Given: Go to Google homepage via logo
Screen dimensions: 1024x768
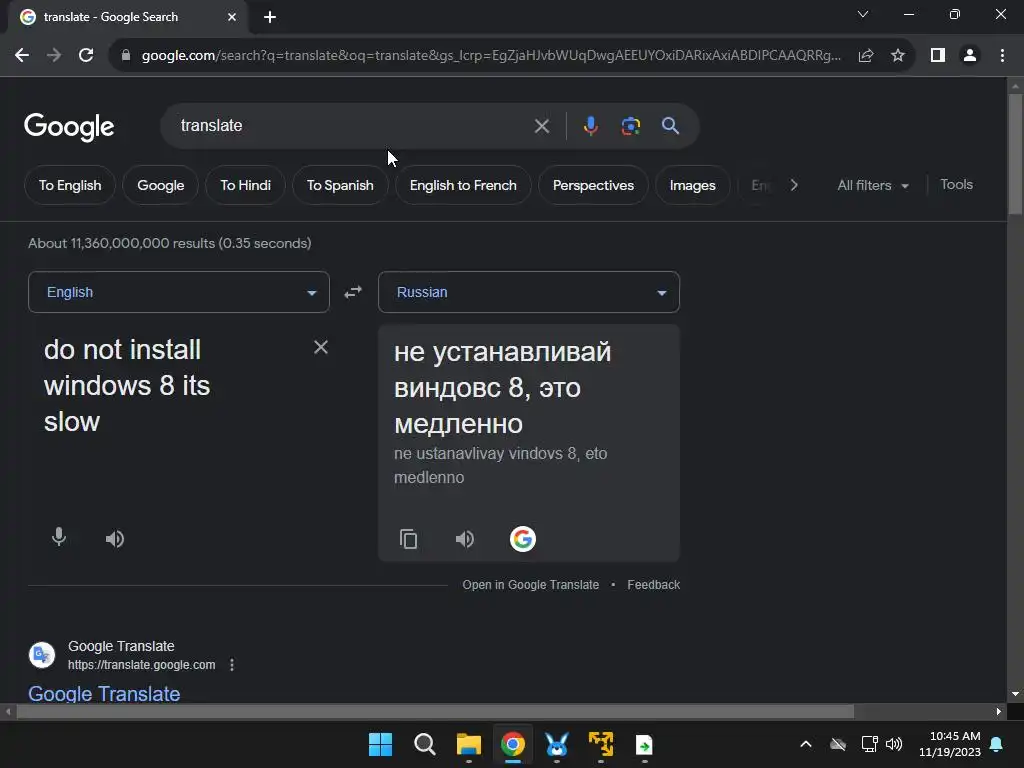Looking at the screenshot, I should (x=69, y=127).
